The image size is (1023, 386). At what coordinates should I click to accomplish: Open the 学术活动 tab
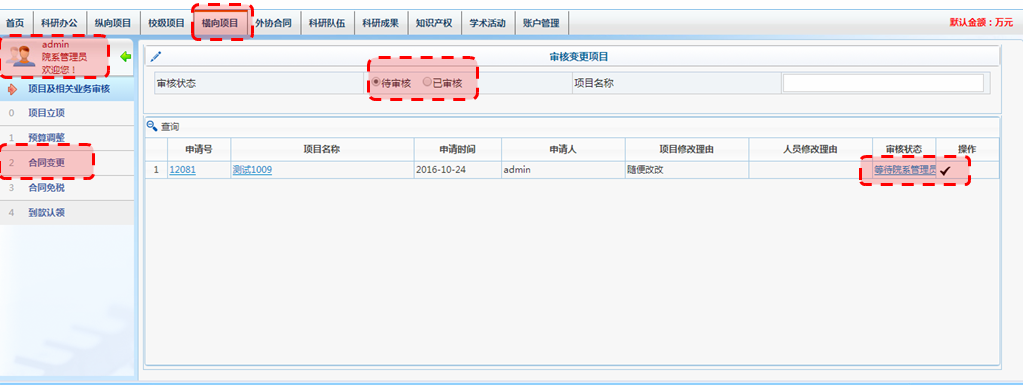tap(487, 23)
